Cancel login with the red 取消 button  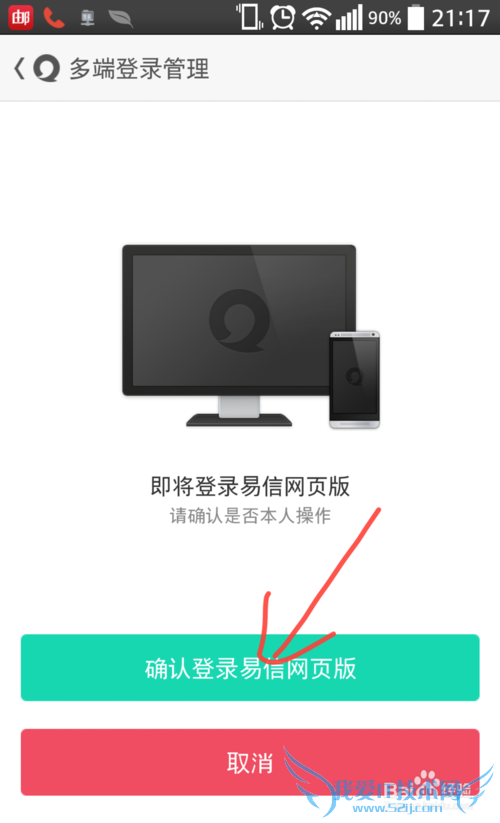pyautogui.click(x=250, y=762)
